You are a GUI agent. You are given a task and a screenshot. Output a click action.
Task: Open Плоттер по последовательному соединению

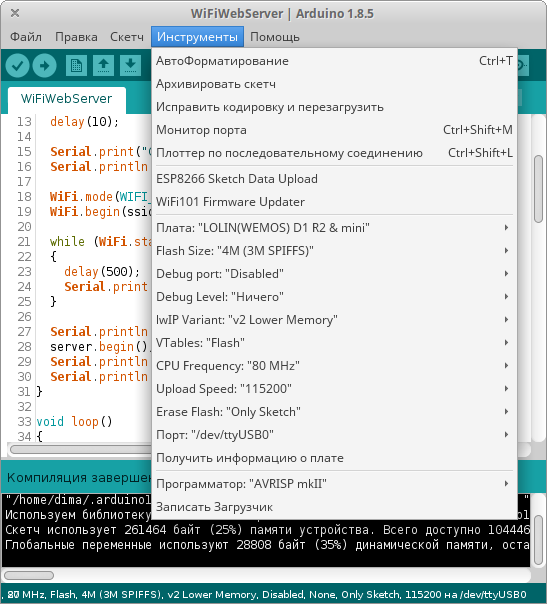[x=334, y=153]
